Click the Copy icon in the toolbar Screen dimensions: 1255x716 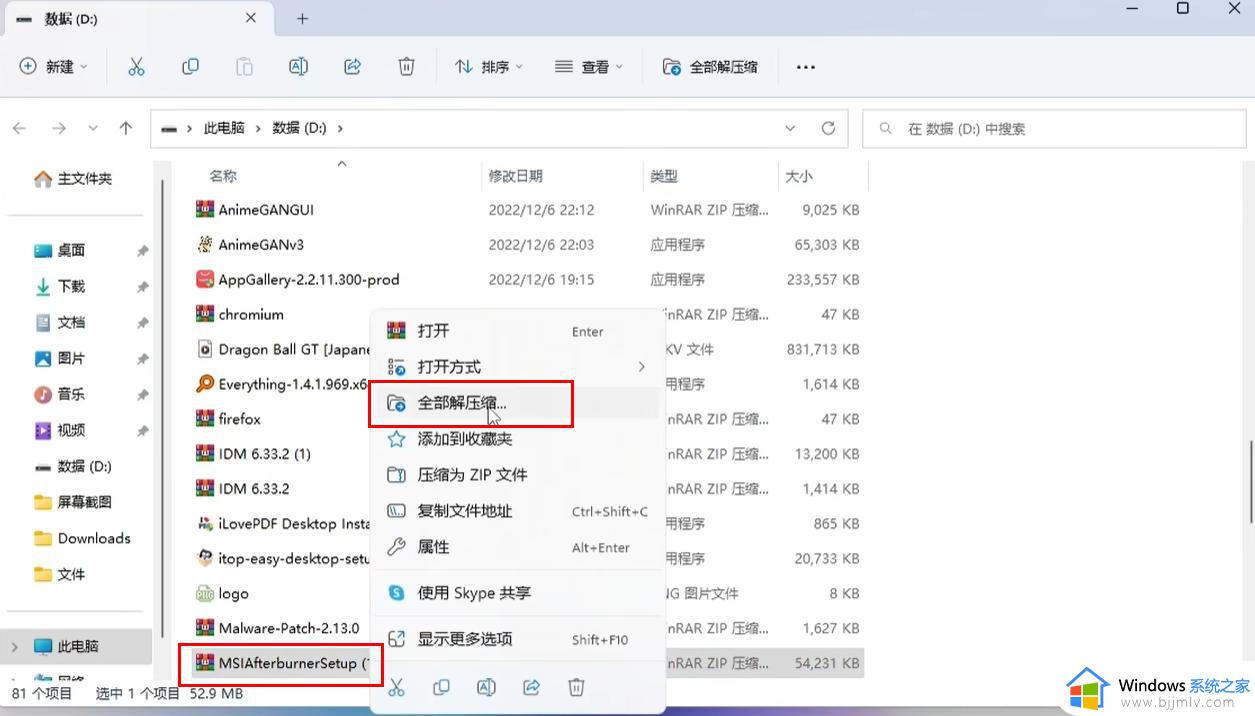[x=190, y=67]
